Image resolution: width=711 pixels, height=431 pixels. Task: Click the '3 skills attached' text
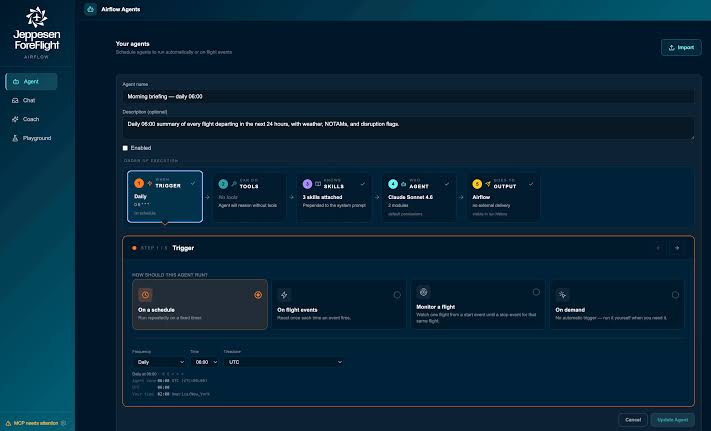coord(322,197)
